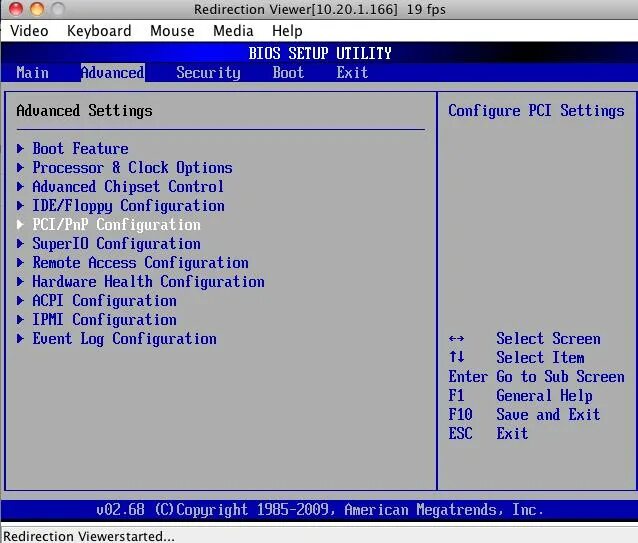638x543 pixels.
Task: Click the Redirection Viewerstarted status text
Action: click(89, 536)
